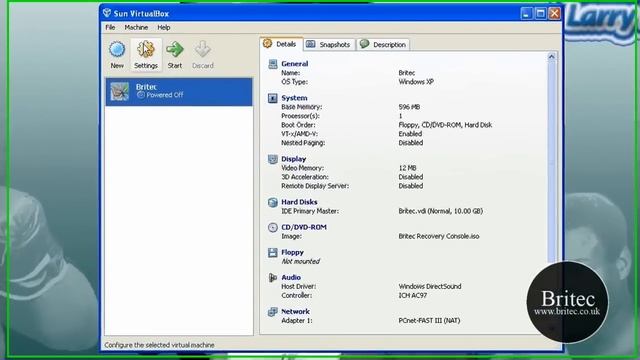Click the 'IDE Primary Master:' label

[310, 211]
